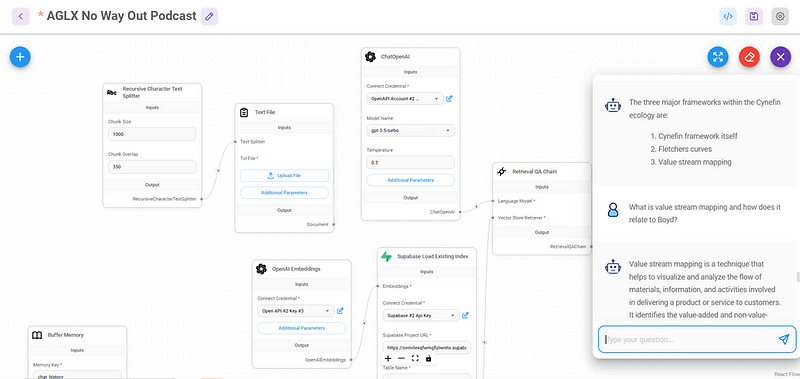Edit ChatOpenAI credential icon

point(449,98)
